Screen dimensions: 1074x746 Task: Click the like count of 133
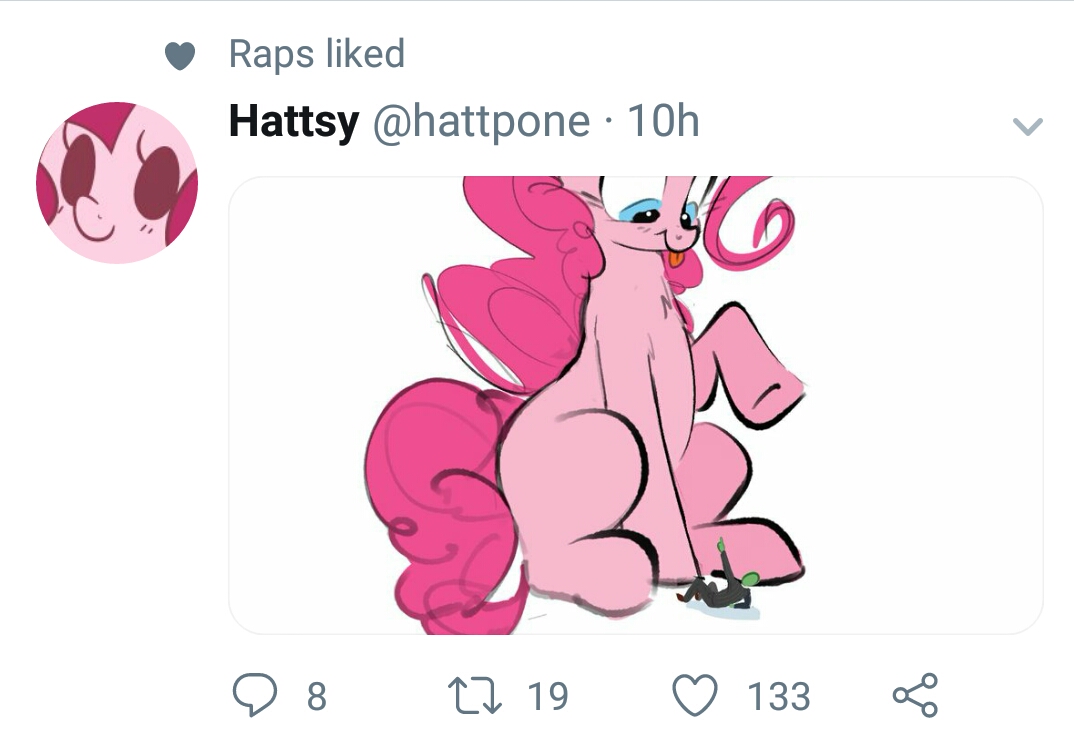pos(779,696)
